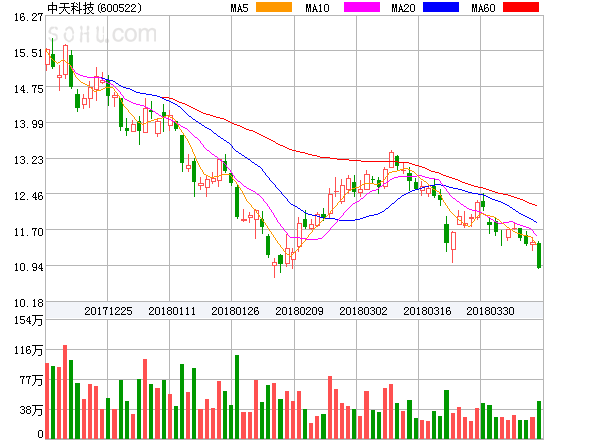Click the 15.51 price axis label
Image resolution: width=600 pixels, height=440 pixels.
tap(28, 53)
